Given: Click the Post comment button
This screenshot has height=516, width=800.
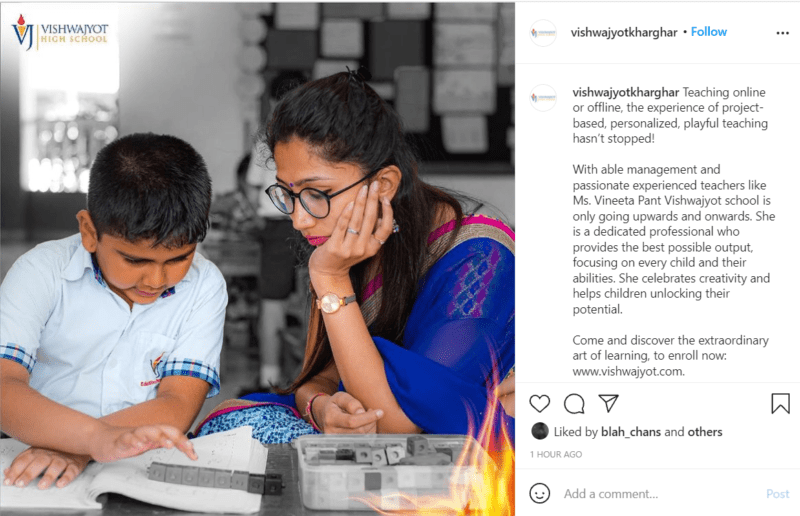Looking at the screenshot, I should 778,494.
